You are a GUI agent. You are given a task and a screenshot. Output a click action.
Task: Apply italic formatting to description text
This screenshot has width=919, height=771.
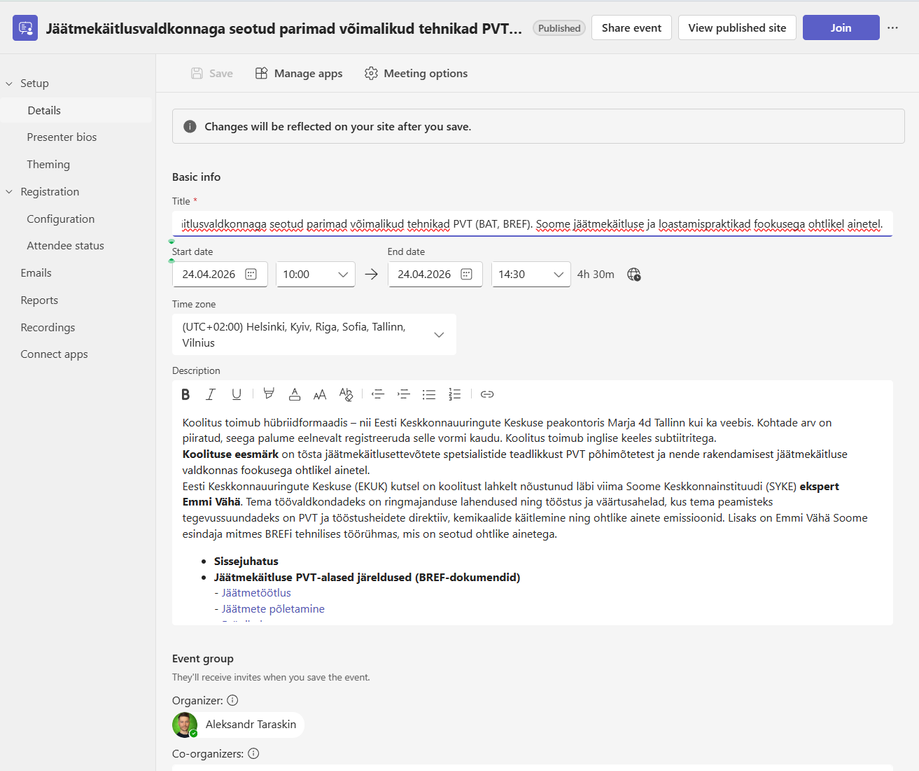211,394
